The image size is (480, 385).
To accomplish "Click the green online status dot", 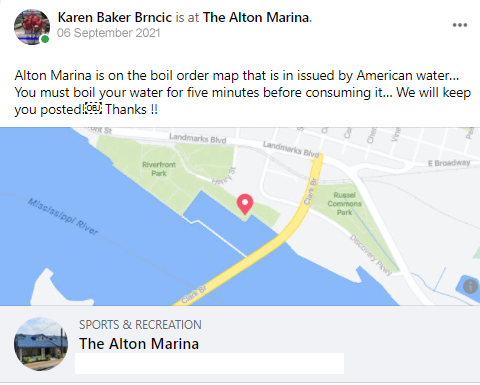I will pyautogui.click(x=45, y=39).
